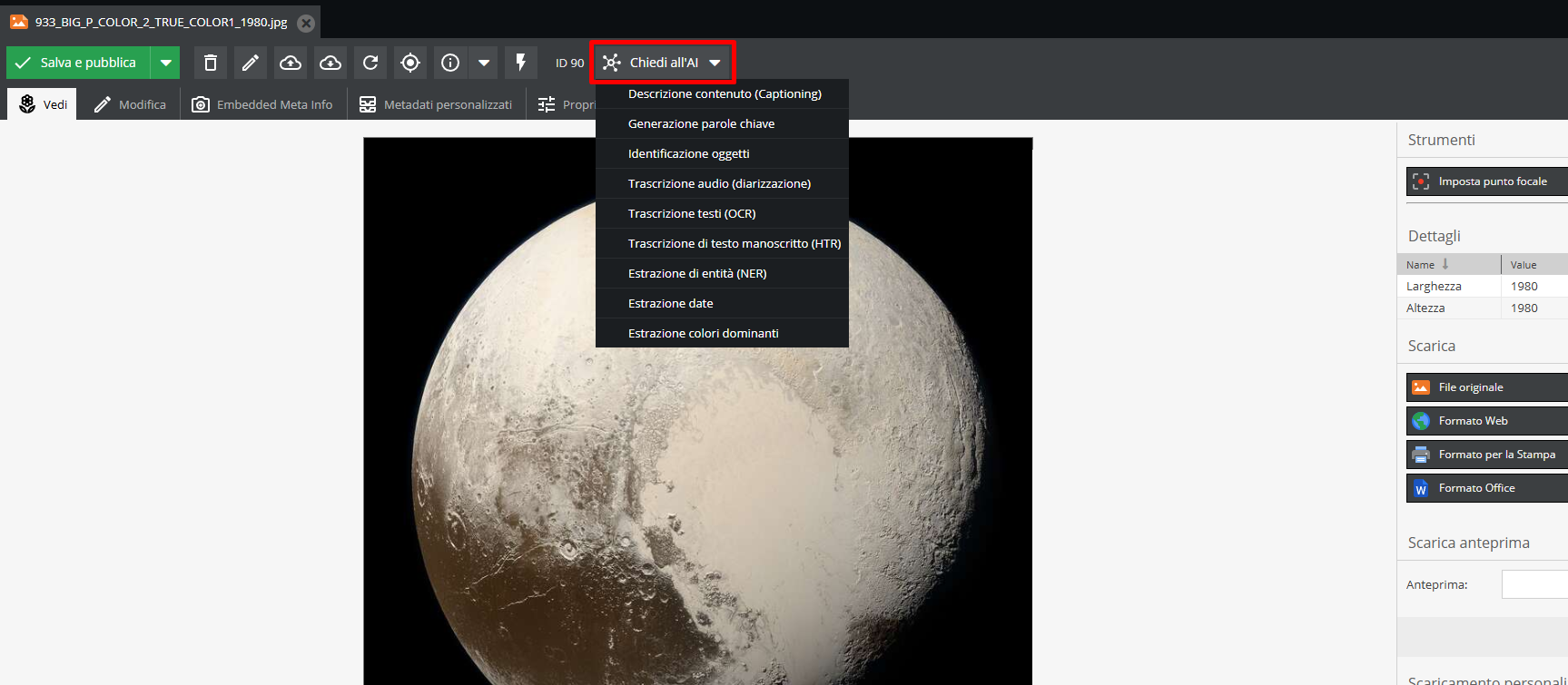Choose Generazione parole chiave
This screenshot has width=1568, height=685.
(722, 123)
